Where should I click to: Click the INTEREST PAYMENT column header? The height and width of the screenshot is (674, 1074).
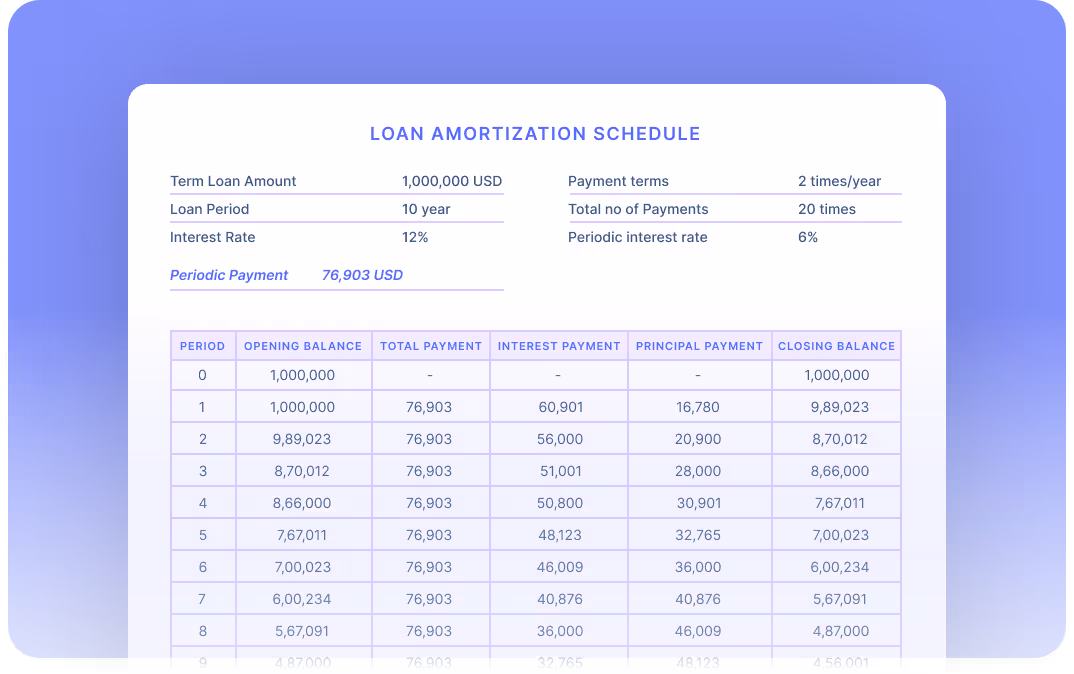coord(559,346)
